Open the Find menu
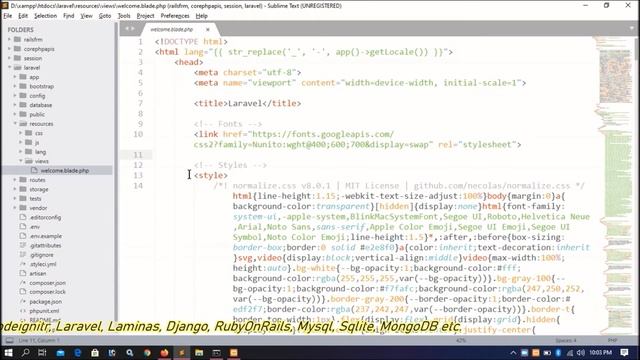 click(x=69, y=16)
